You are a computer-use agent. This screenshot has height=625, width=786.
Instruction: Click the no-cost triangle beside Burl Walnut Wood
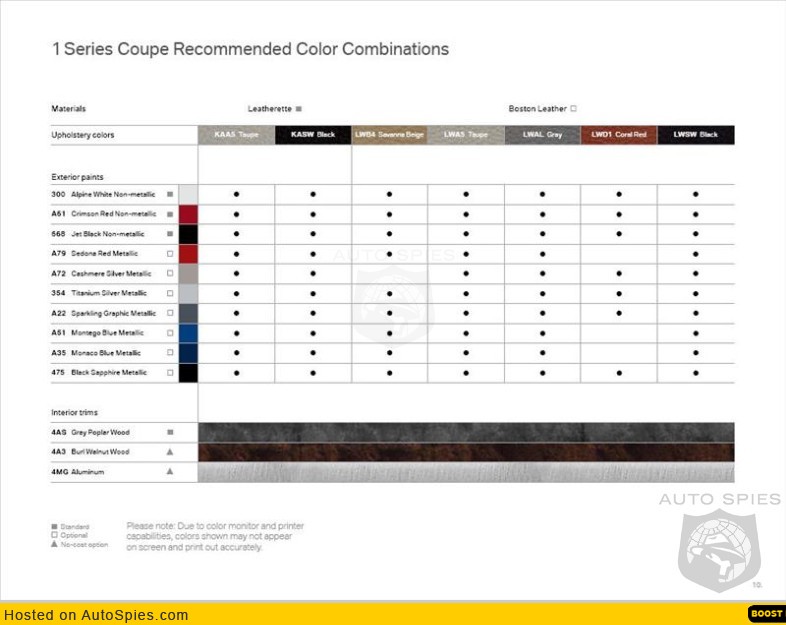(170, 452)
